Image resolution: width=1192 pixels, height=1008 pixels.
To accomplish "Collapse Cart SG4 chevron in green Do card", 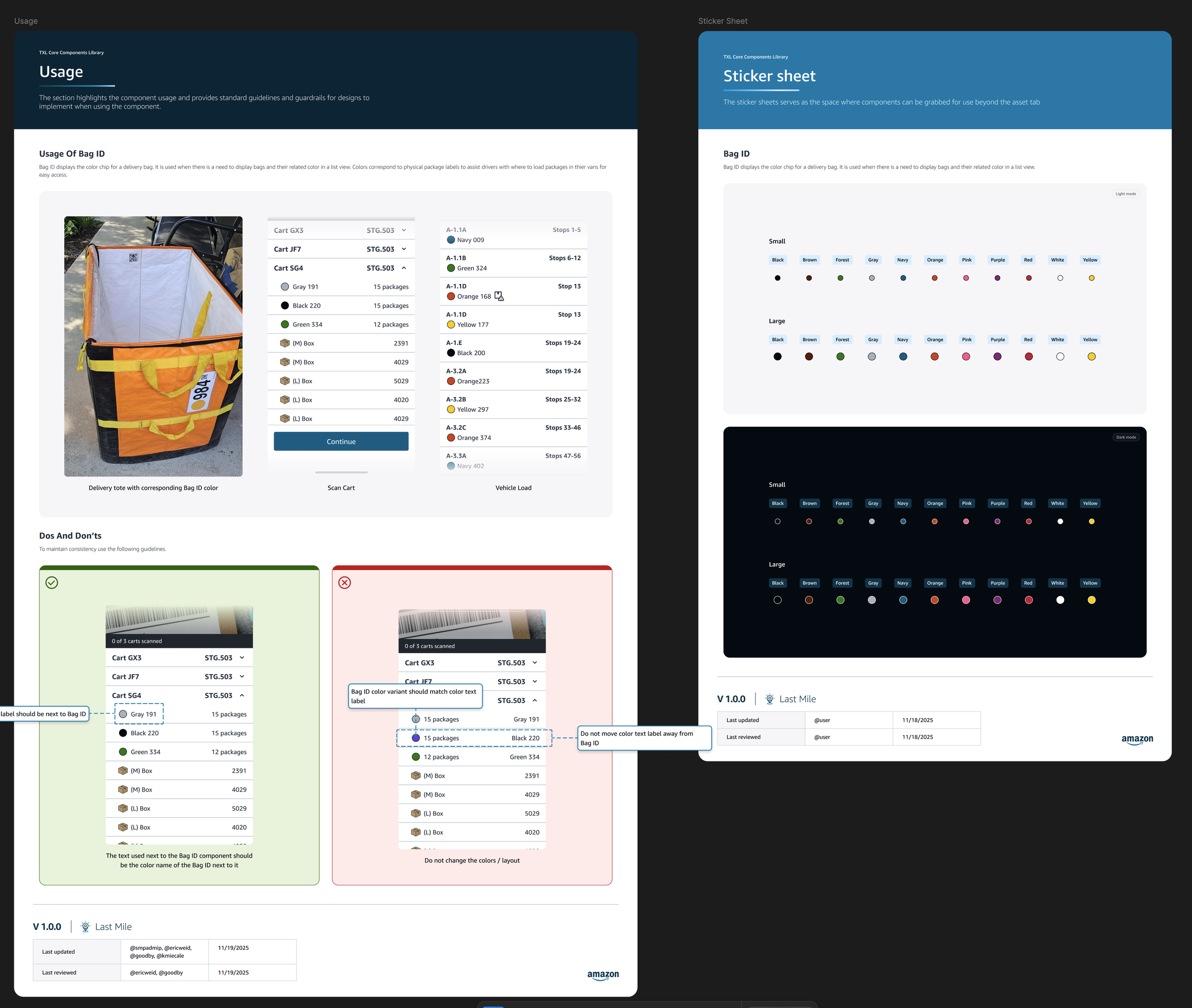I will pos(242,695).
